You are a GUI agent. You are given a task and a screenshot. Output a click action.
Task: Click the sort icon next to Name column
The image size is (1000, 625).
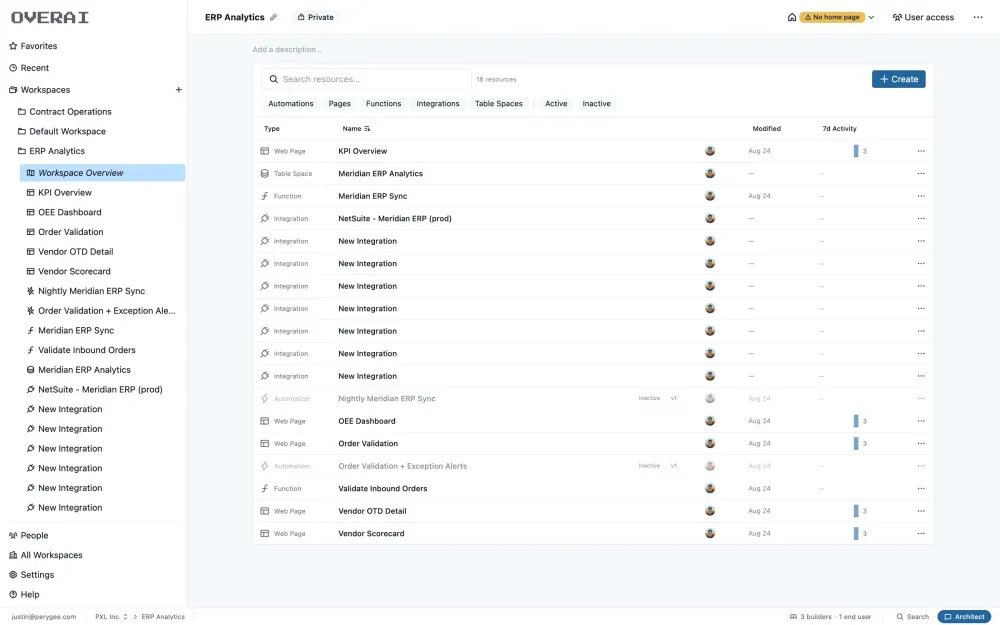[367, 129]
